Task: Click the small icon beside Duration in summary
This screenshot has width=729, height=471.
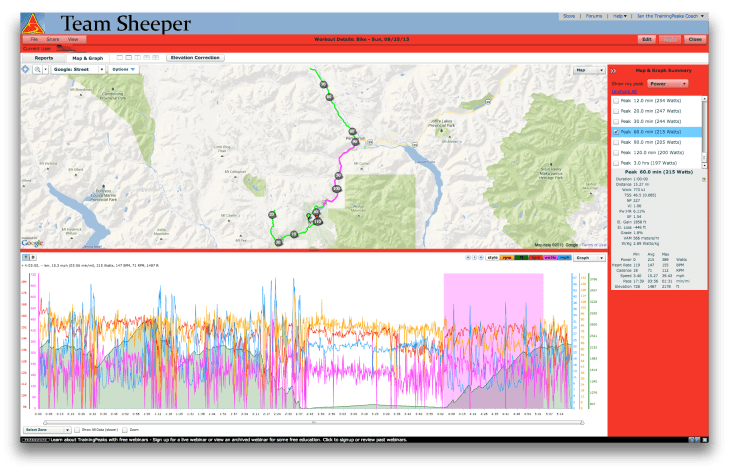Action: [x=704, y=179]
